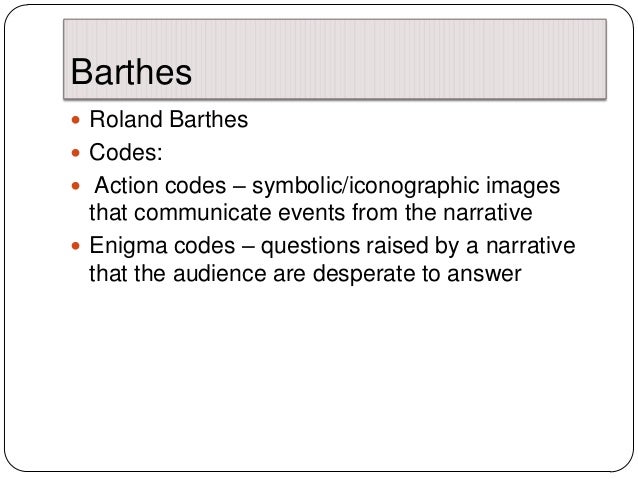This screenshot has width=638, height=479.
Task: Click the slide title "Barthes"
Action: 131,72
